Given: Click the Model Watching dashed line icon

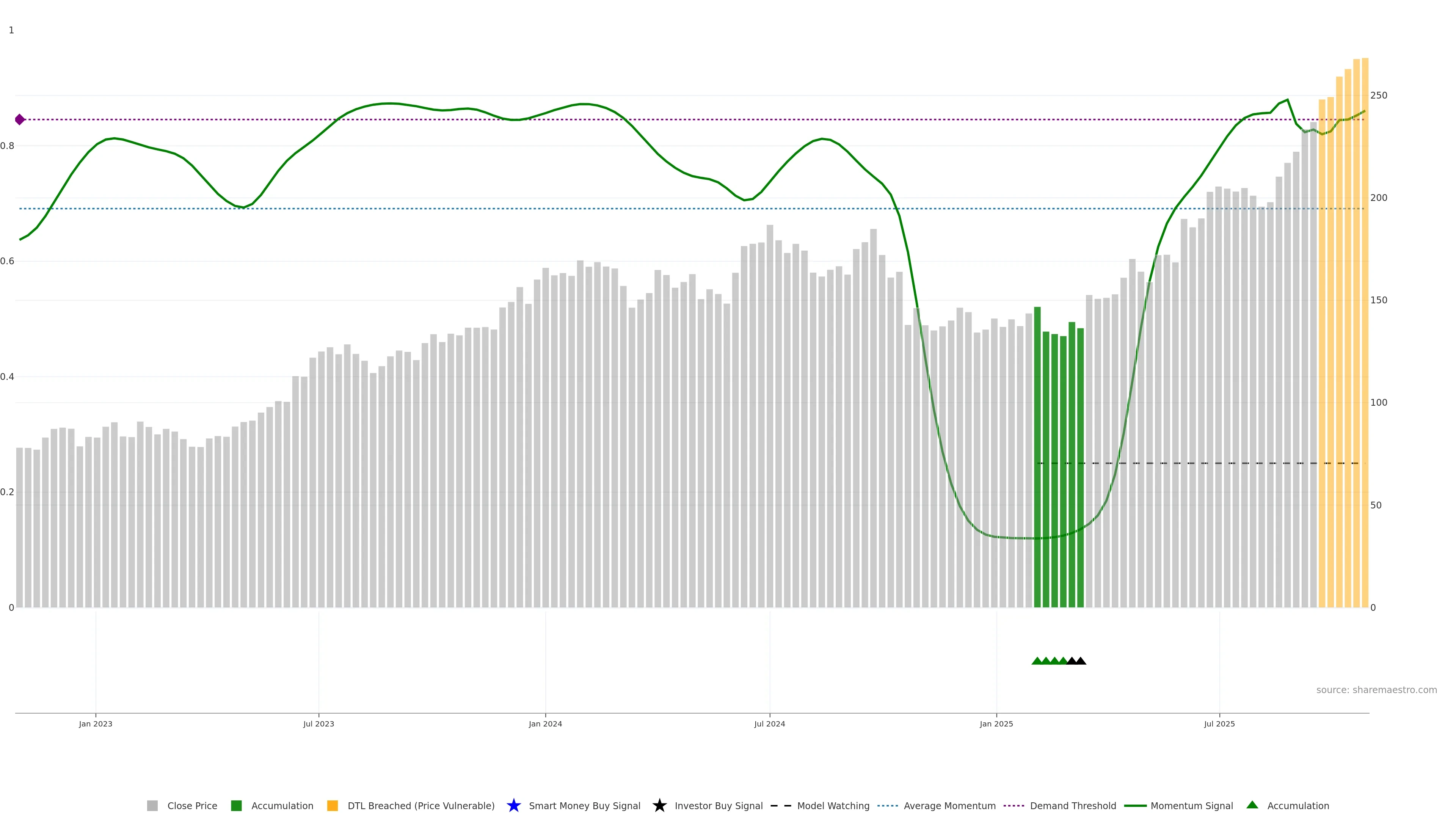Looking at the screenshot, I should pos(781,805).
